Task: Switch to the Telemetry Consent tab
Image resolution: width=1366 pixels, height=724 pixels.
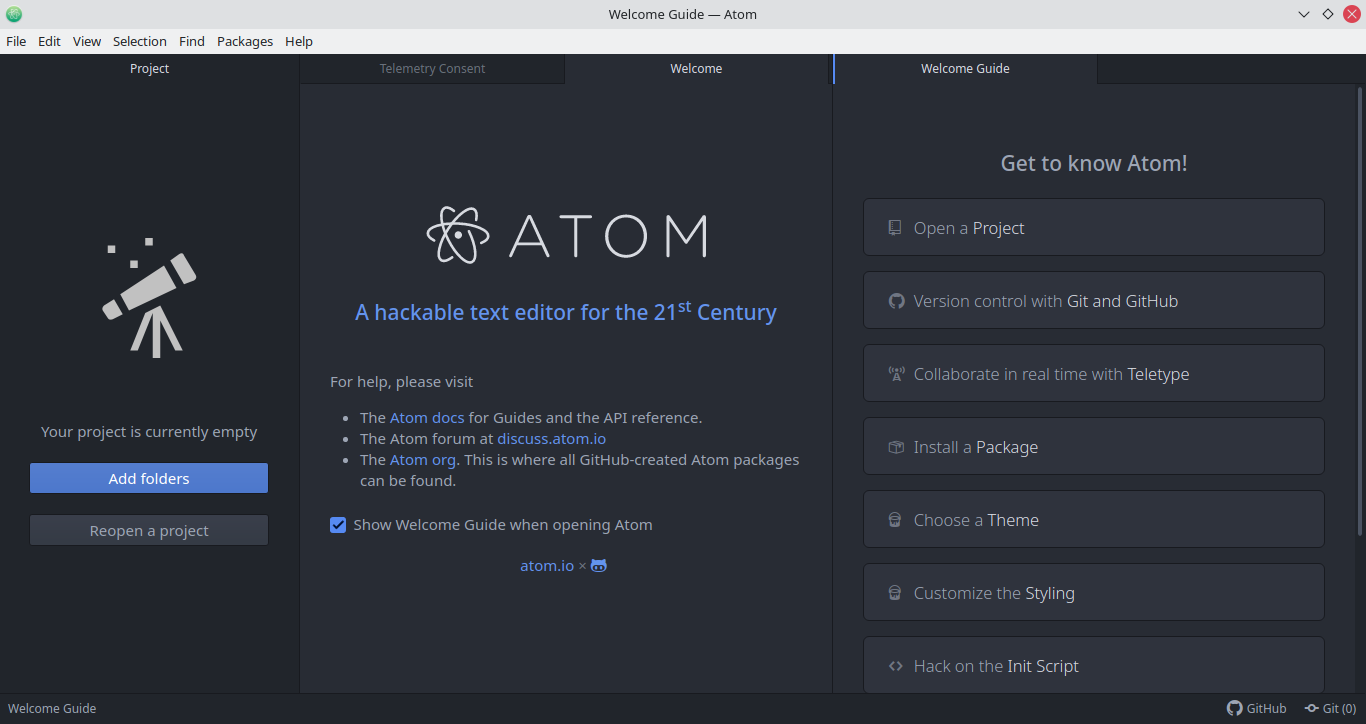Action: click(432, 69)
